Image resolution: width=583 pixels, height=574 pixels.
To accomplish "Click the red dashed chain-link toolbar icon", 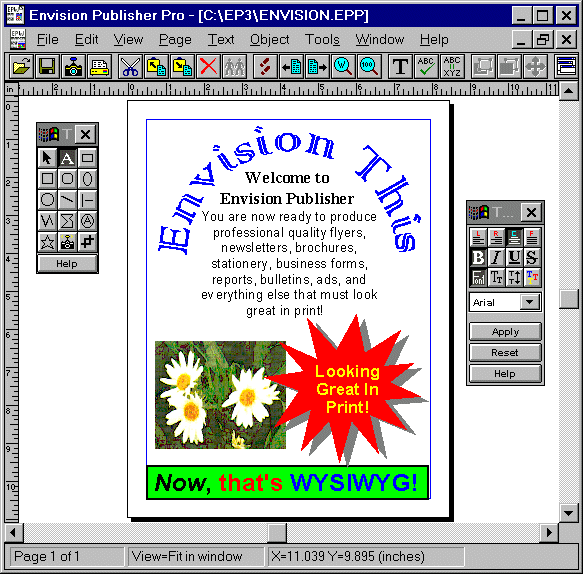I will (265, 67).
